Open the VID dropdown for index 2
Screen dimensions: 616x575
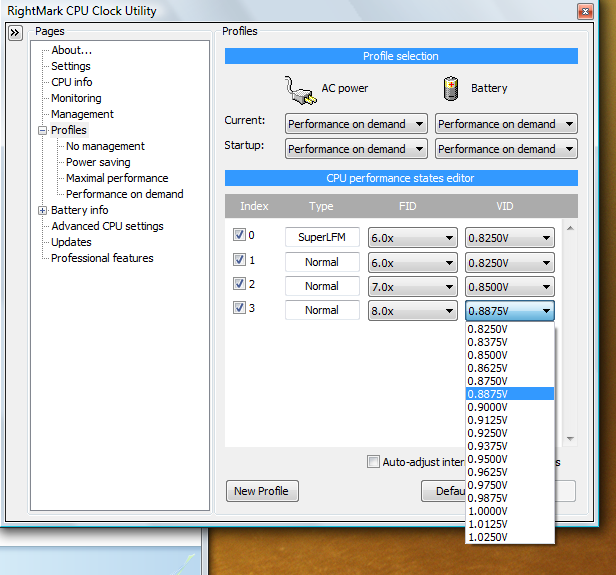point(510,287)
